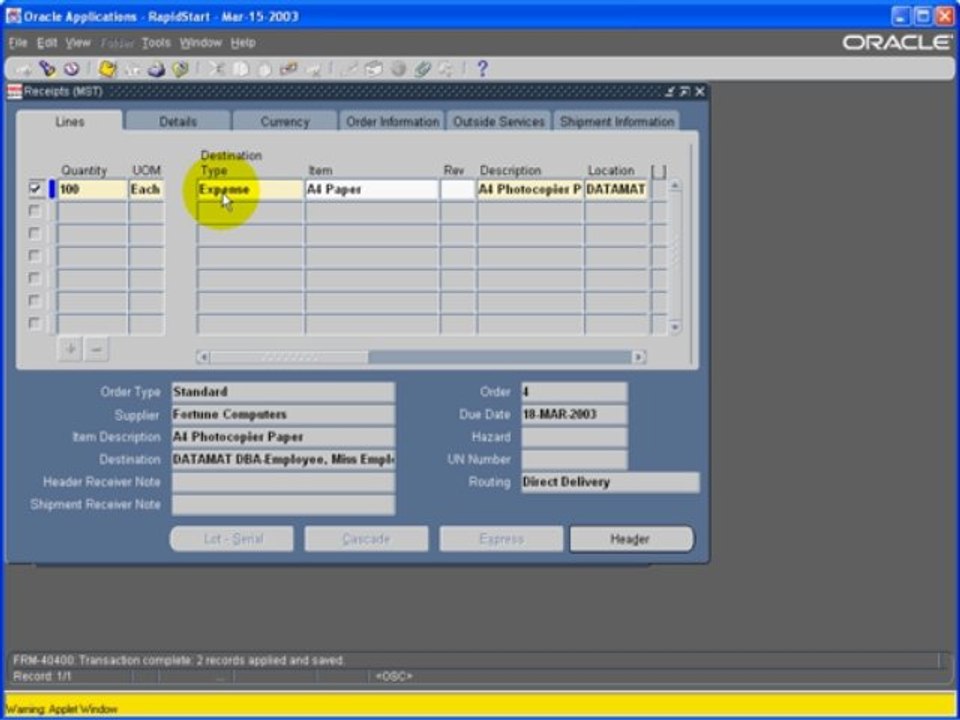960x720 pixels.
Task: Select the Lines tab
Action: point(70,121)
